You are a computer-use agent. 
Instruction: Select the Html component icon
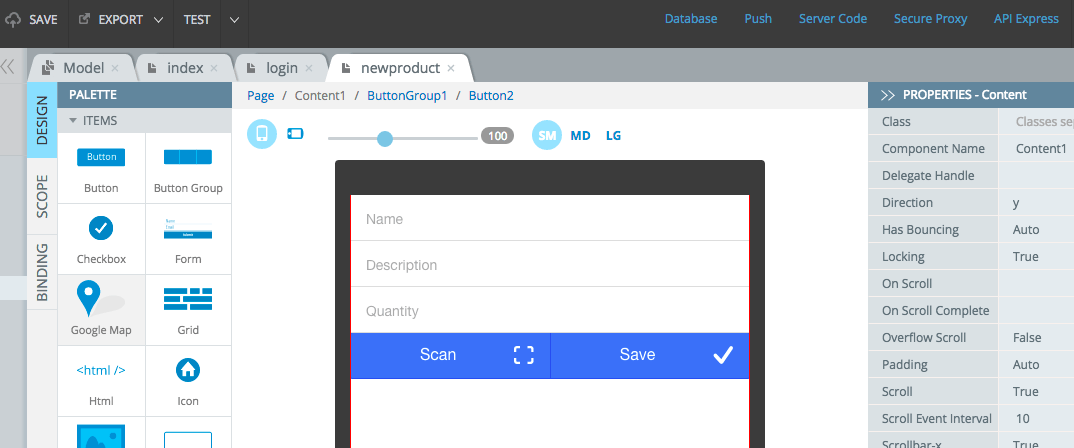(101, 371)
